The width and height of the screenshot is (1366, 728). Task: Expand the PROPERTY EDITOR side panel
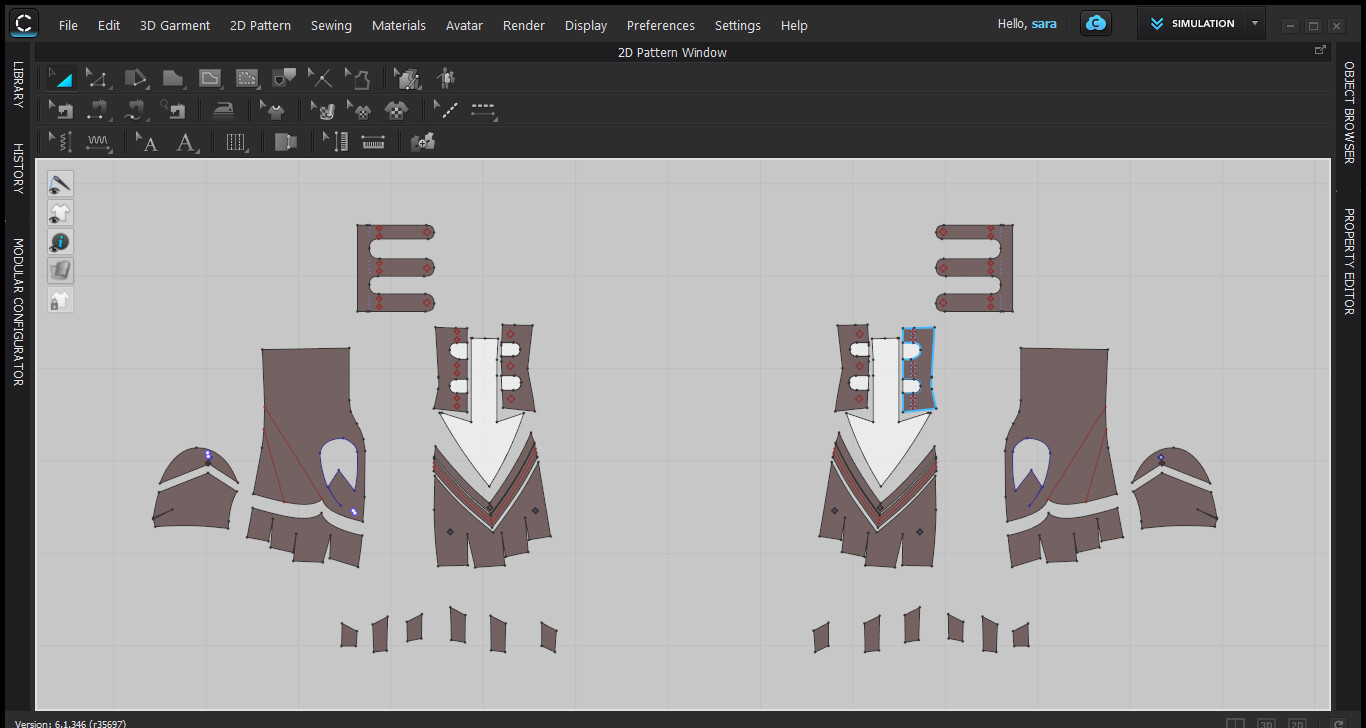(x=1348, y=262)
